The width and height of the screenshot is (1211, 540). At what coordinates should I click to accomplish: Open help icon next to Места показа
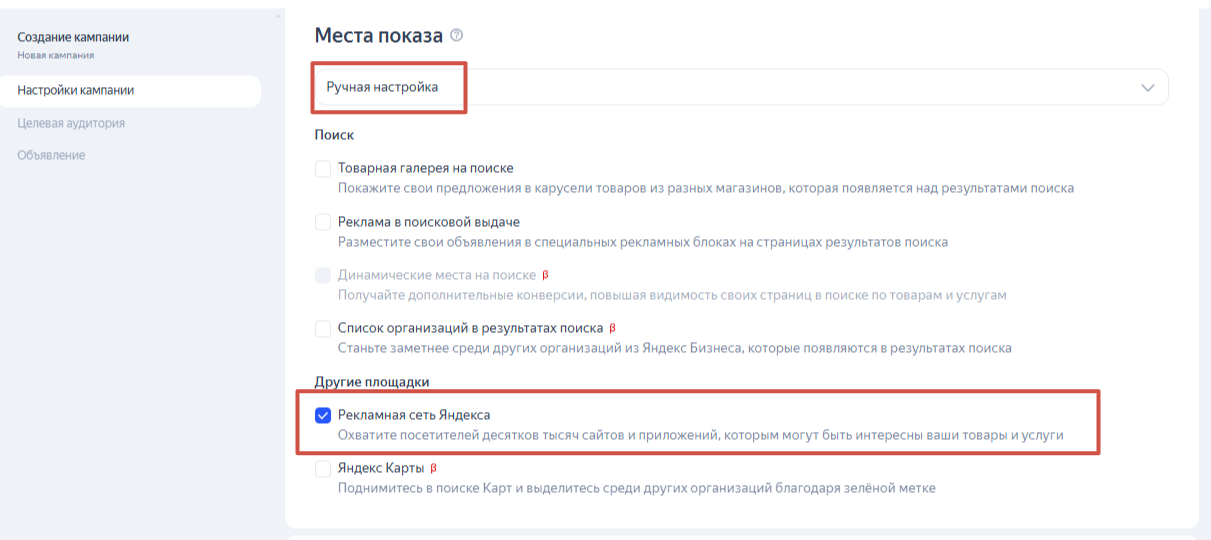(457, 36)
